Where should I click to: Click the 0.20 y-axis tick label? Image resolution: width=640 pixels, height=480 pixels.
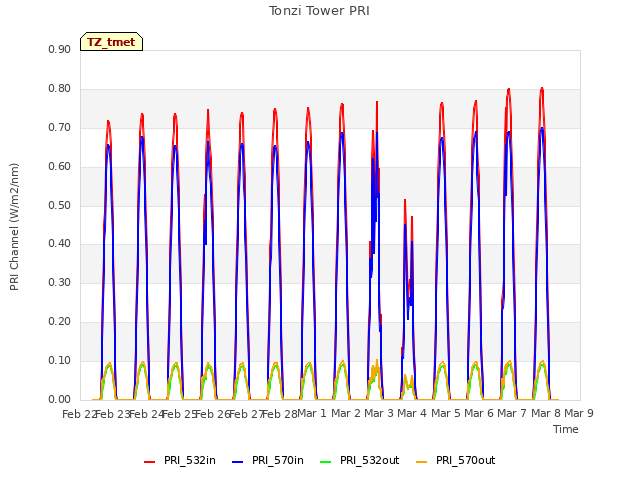(x=59, y=322)
